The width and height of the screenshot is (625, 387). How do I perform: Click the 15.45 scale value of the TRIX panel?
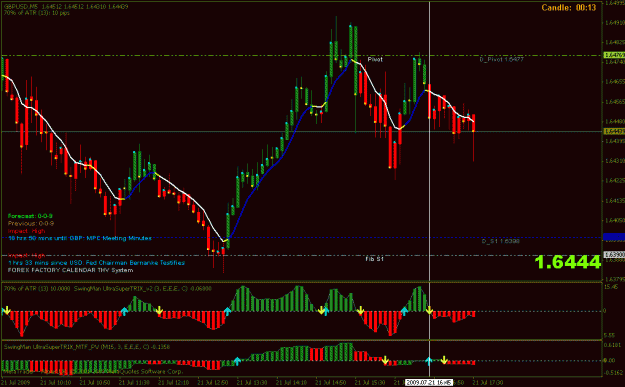click(x=611, y=287)
